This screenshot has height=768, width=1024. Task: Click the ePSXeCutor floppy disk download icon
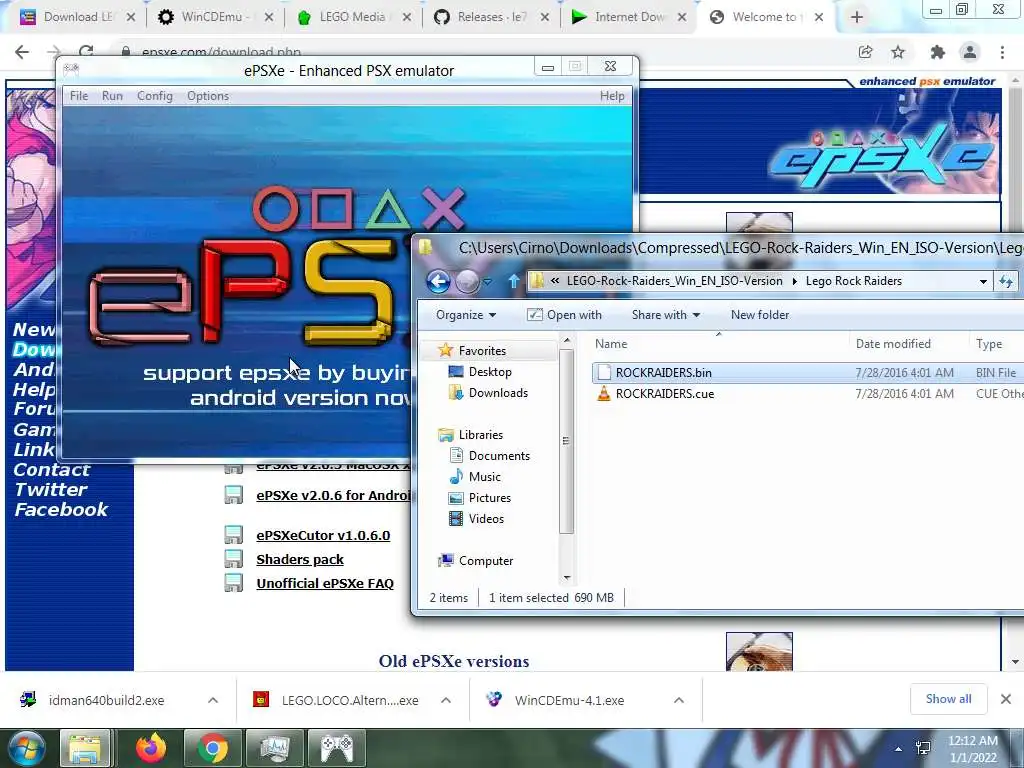point(234,535)
